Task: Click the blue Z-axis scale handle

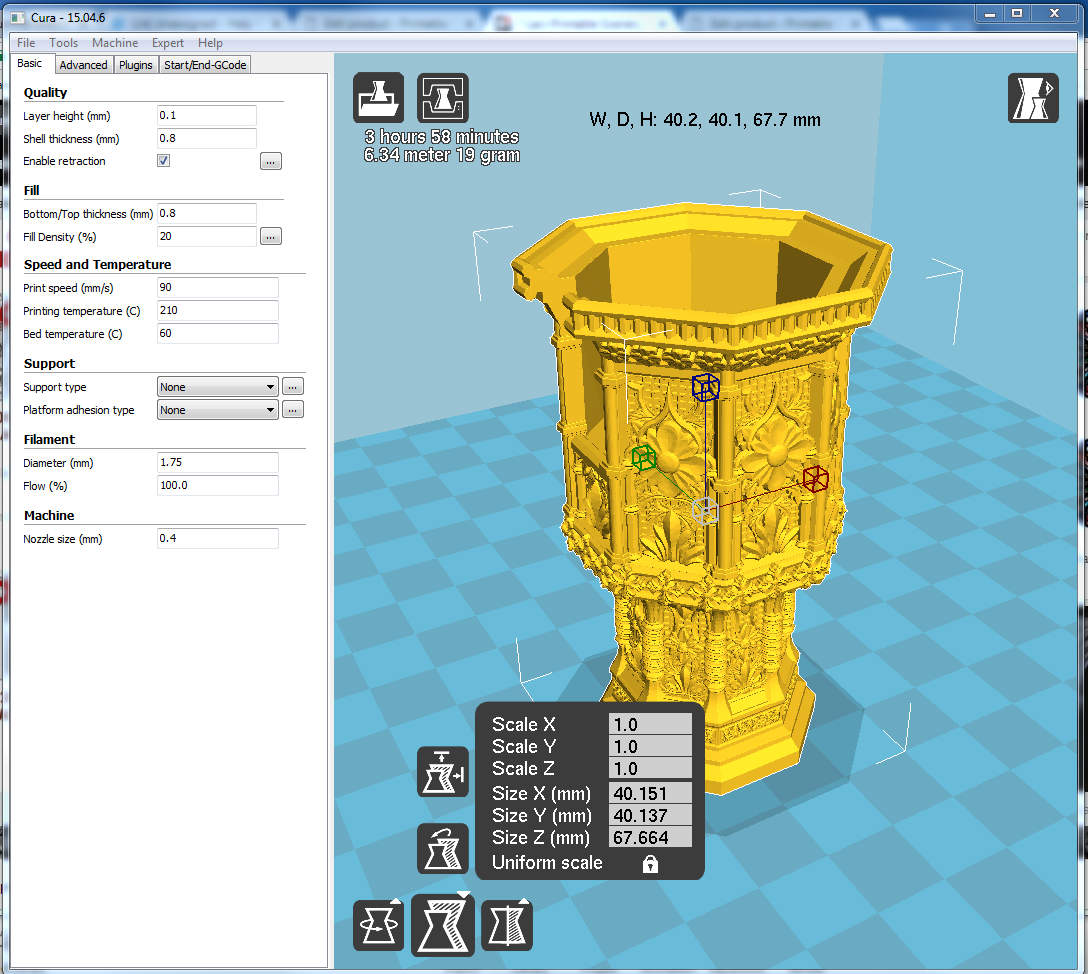Action: pos(705,387)
